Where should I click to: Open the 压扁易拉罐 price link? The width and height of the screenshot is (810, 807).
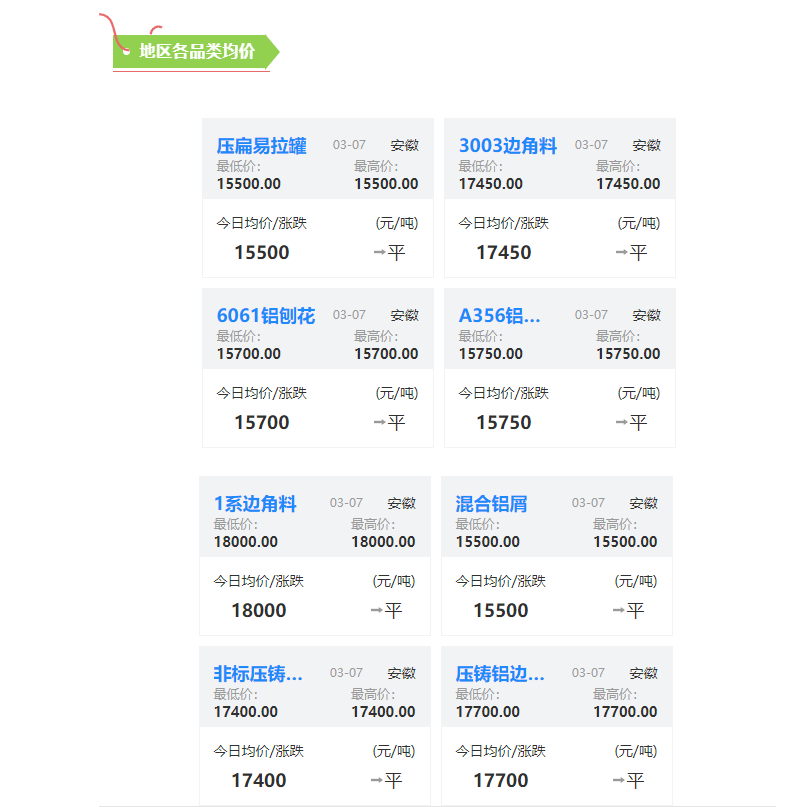pos(262,146)
